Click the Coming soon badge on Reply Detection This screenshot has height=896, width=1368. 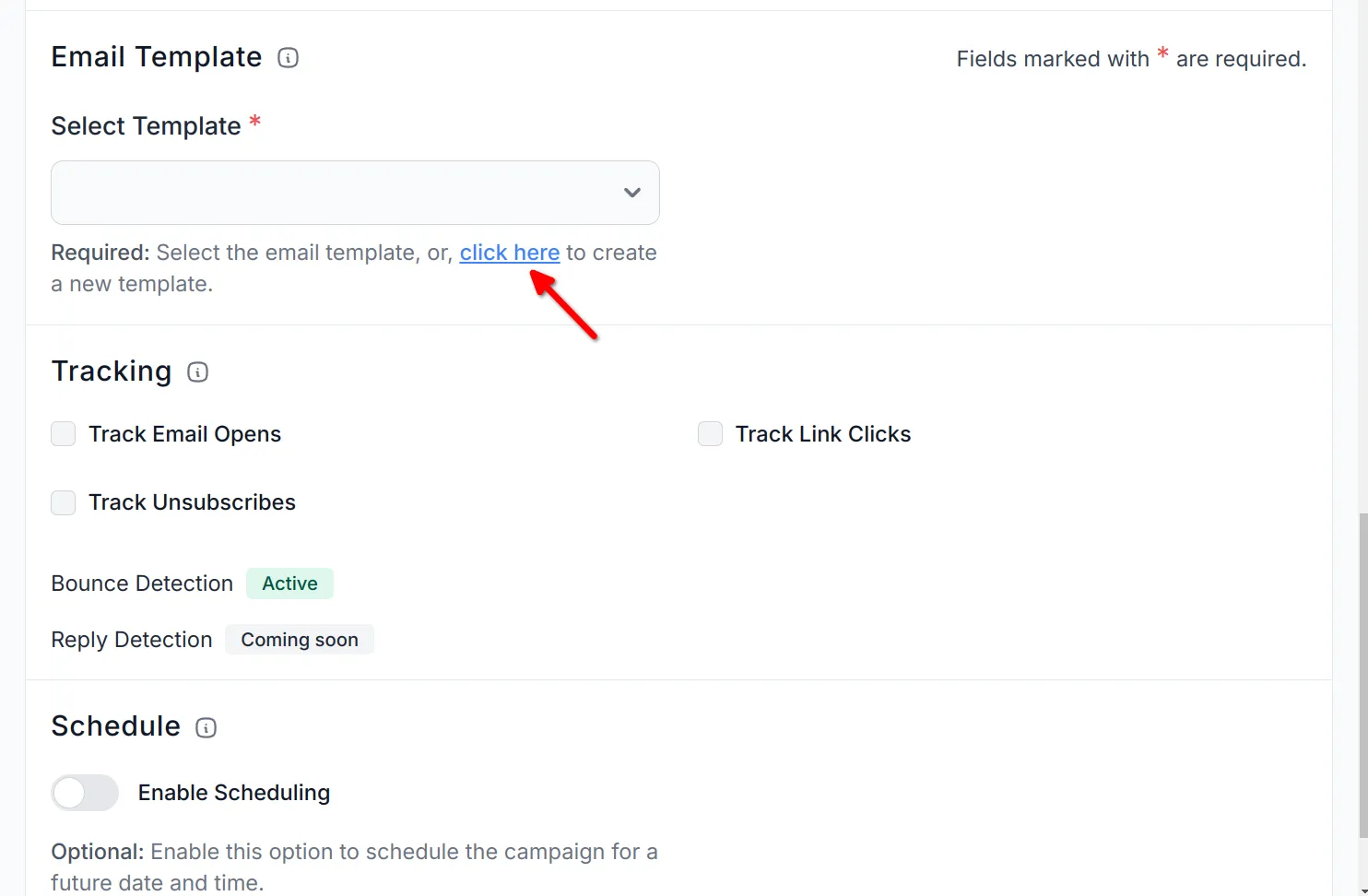(300, 639)
